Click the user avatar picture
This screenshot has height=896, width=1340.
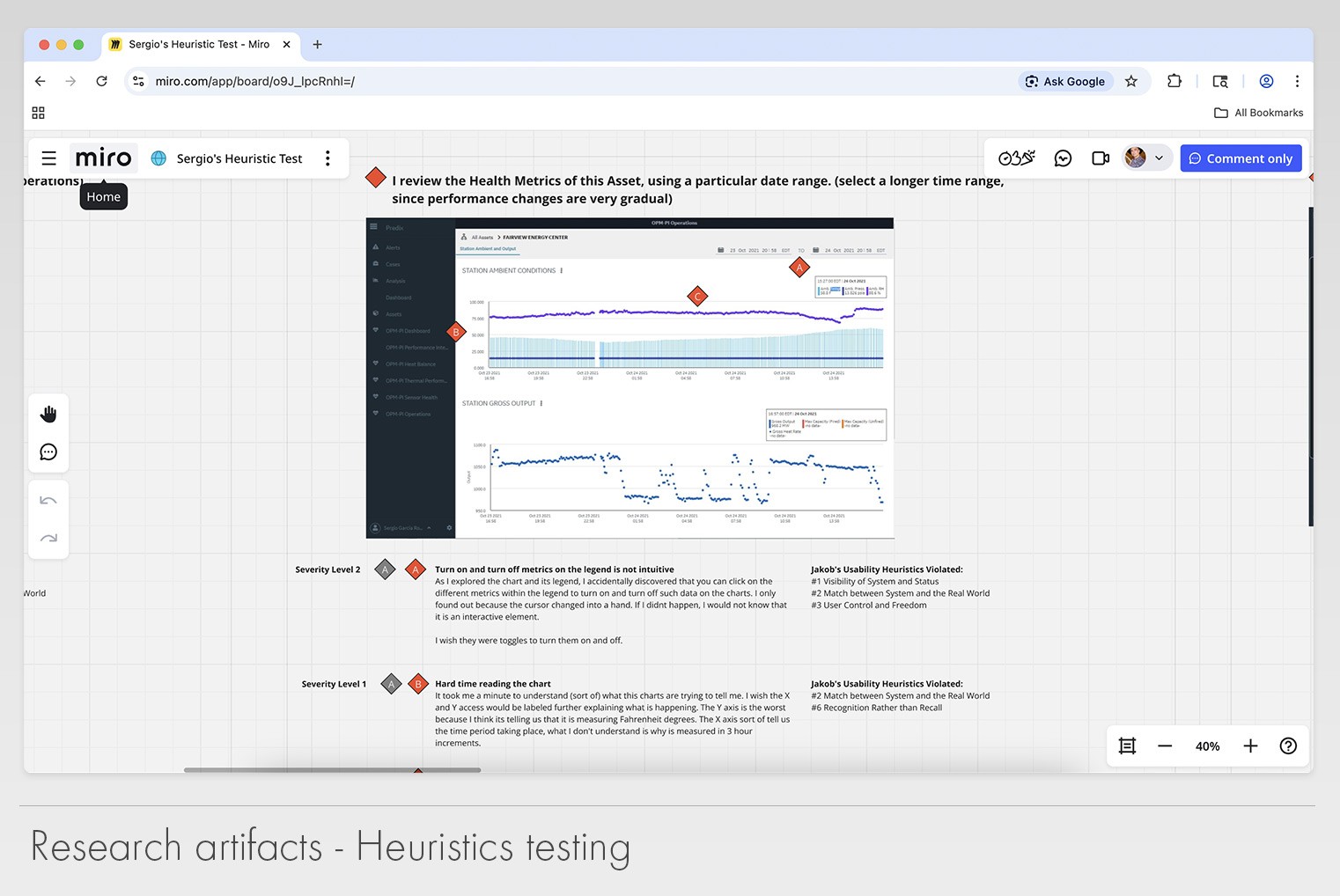[1136, 158]
